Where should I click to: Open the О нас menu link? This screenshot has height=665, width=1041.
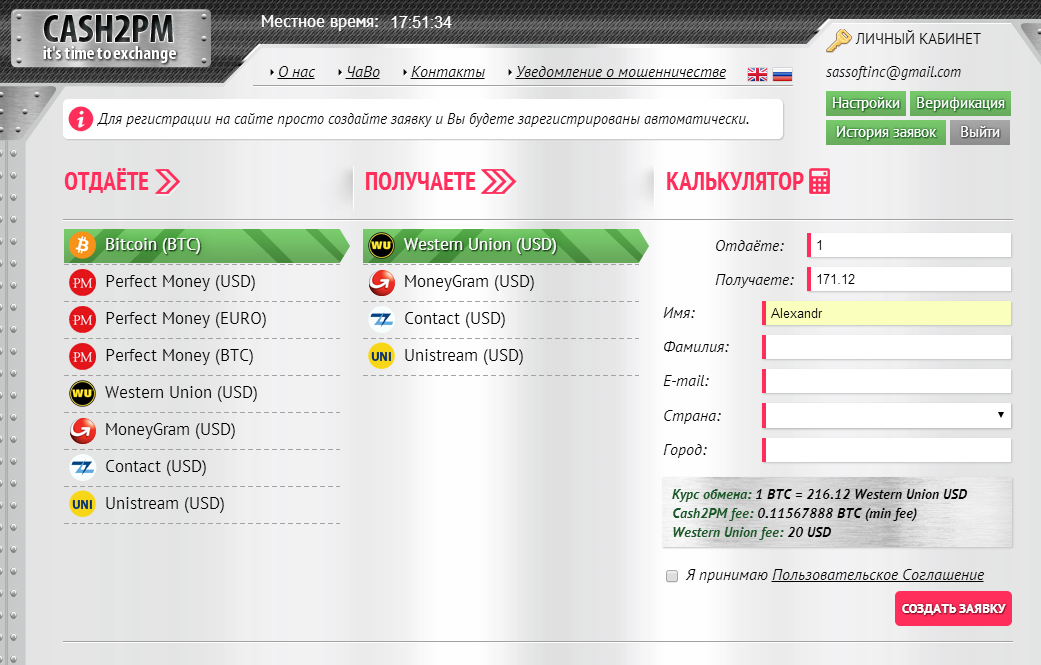(x=296, y=72)
